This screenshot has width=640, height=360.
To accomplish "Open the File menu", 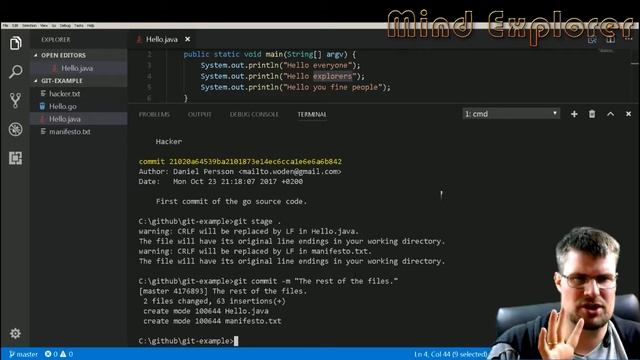I will click(5, 25).
